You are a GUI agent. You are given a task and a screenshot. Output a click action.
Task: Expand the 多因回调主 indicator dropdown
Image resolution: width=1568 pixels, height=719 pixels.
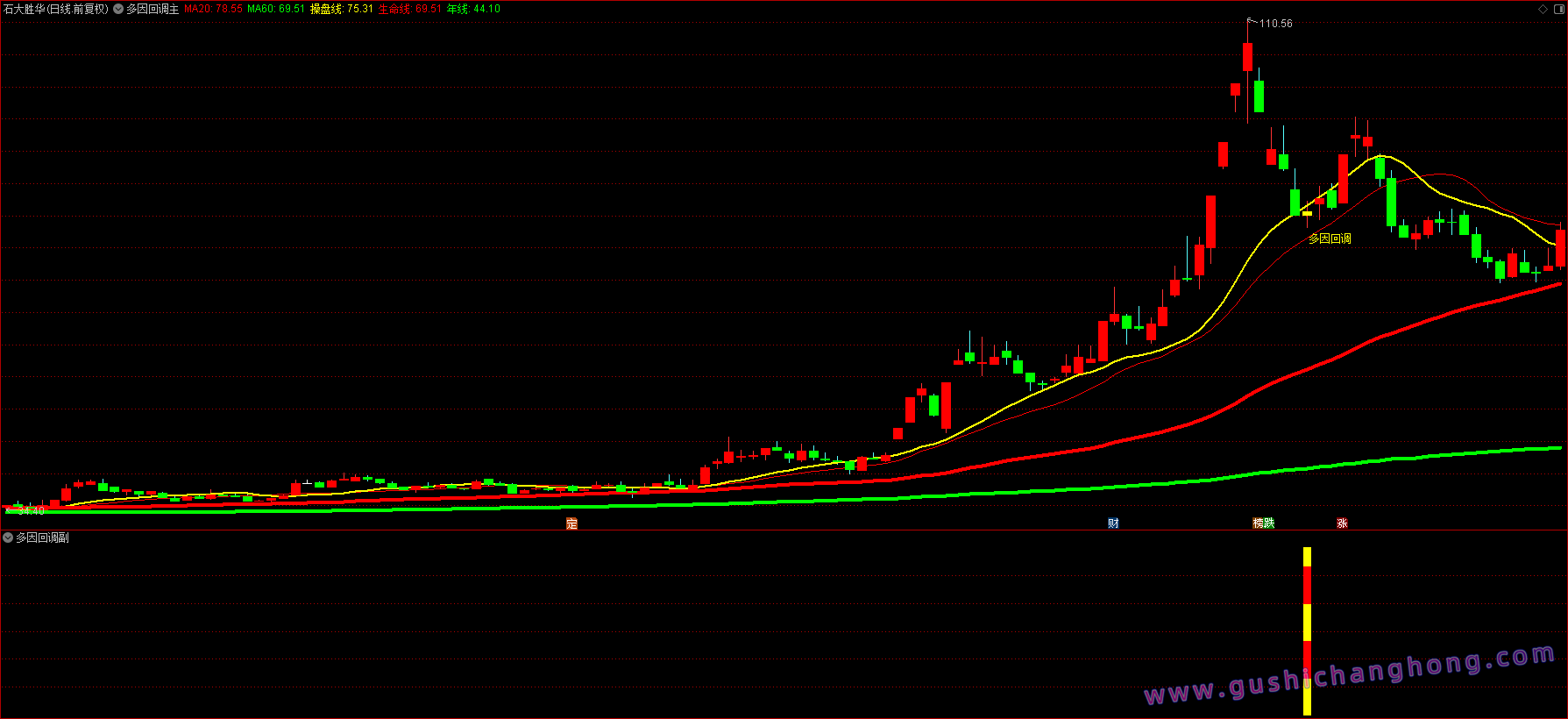(118, 9)
